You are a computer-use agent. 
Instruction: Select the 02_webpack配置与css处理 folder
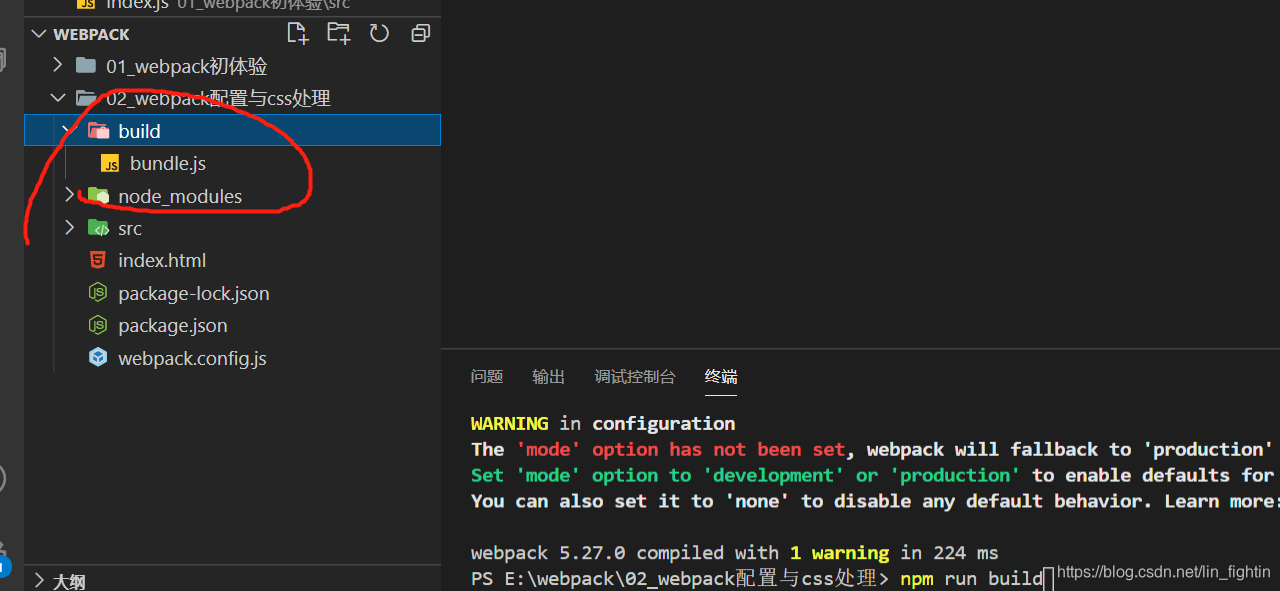pyautogui.click(x=218, y=98)
